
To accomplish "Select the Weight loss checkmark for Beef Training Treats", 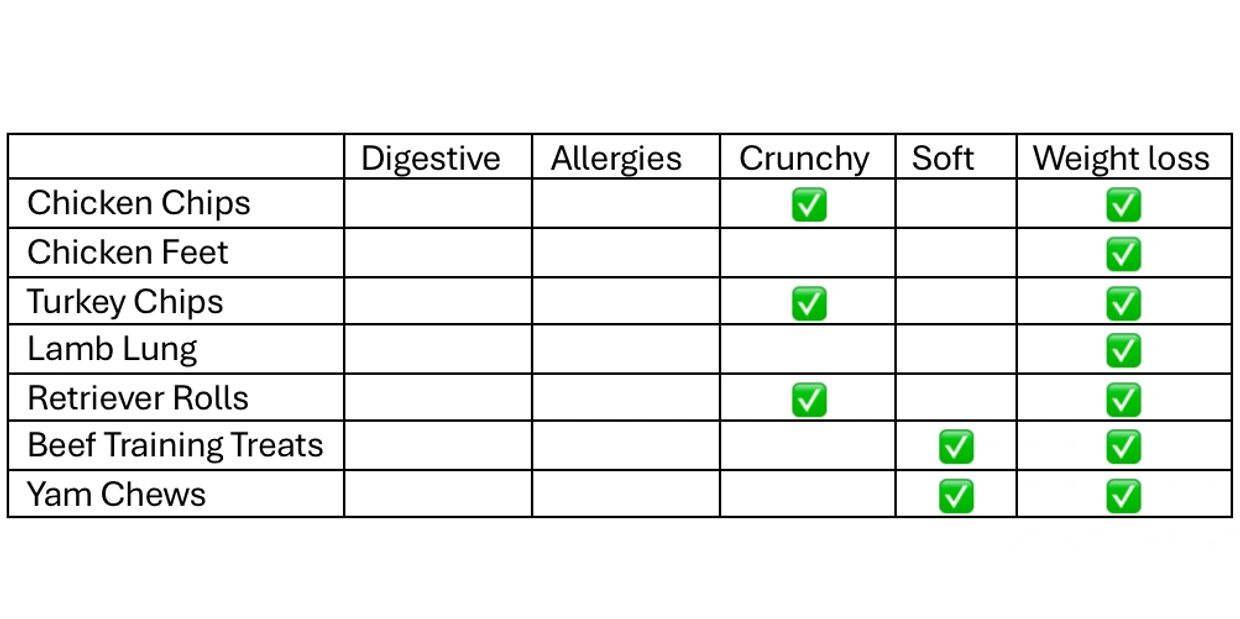I will point(1123,446).
